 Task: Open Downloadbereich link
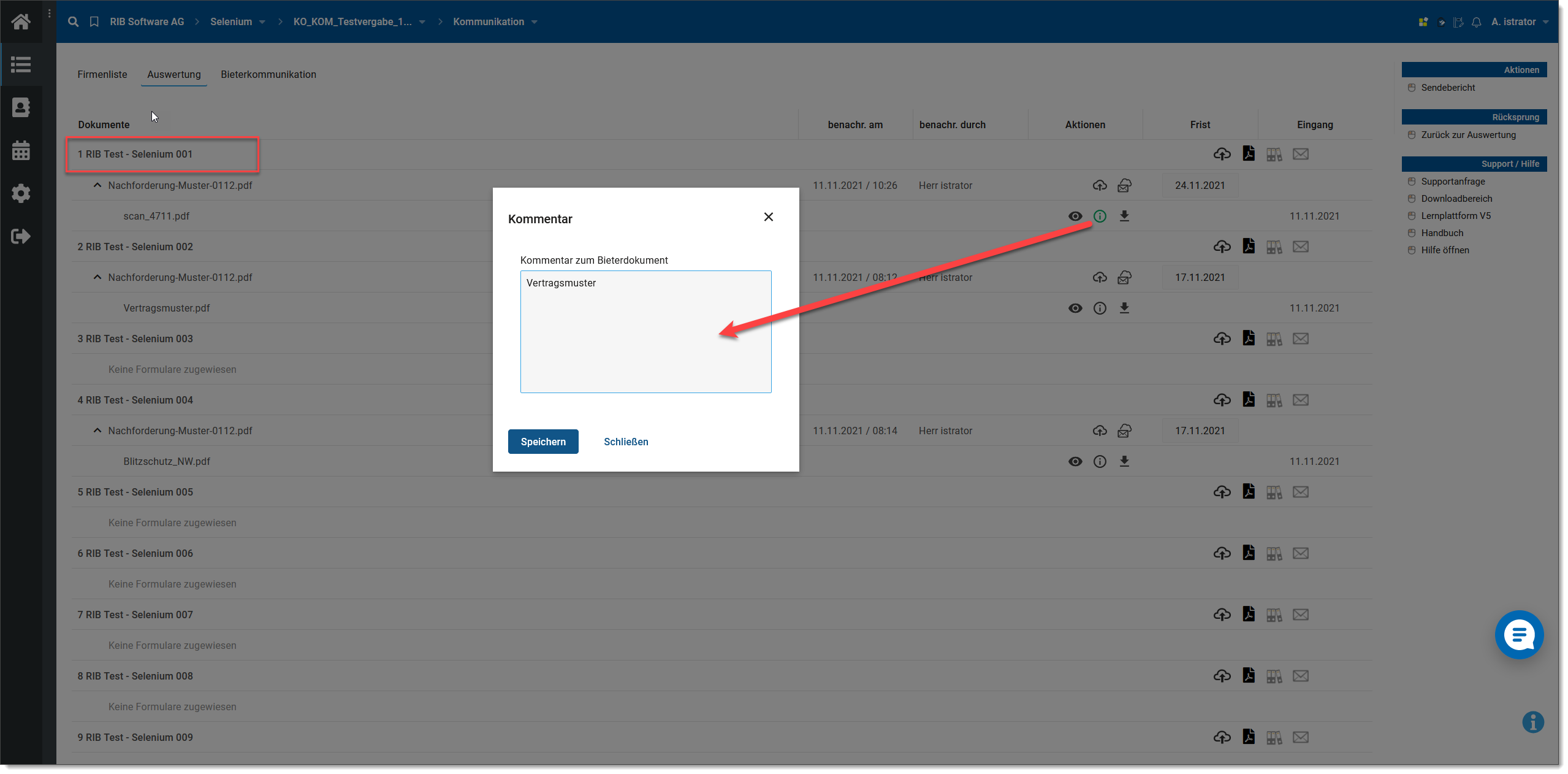pos(1456,199)
